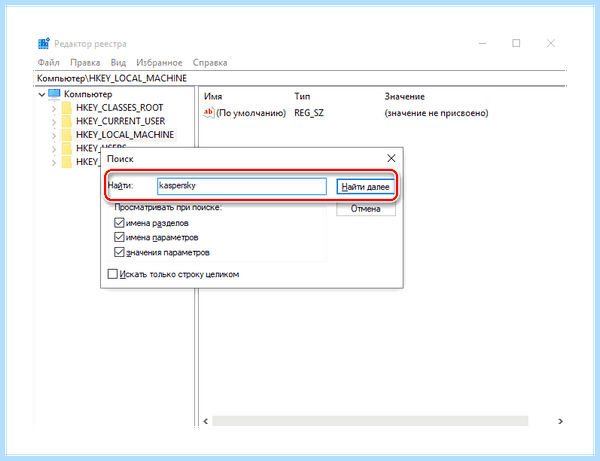This screenshot has height=461, width=600.
Task: Click the HKEY_LOCAL_MACHINE folder icon
Action: (x=67, y=135)
